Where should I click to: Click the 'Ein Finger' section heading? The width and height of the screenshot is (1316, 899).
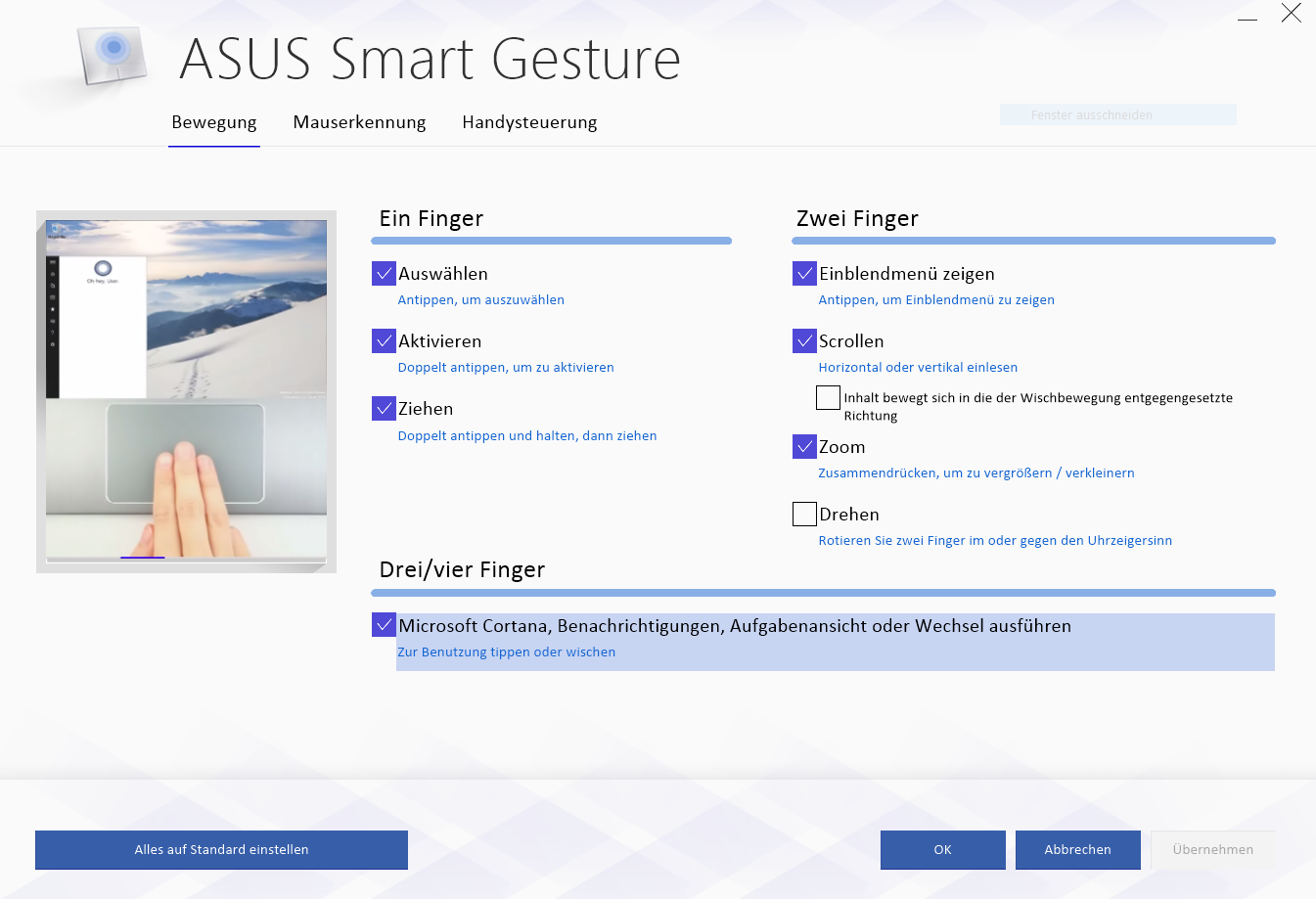coord(431,219)
